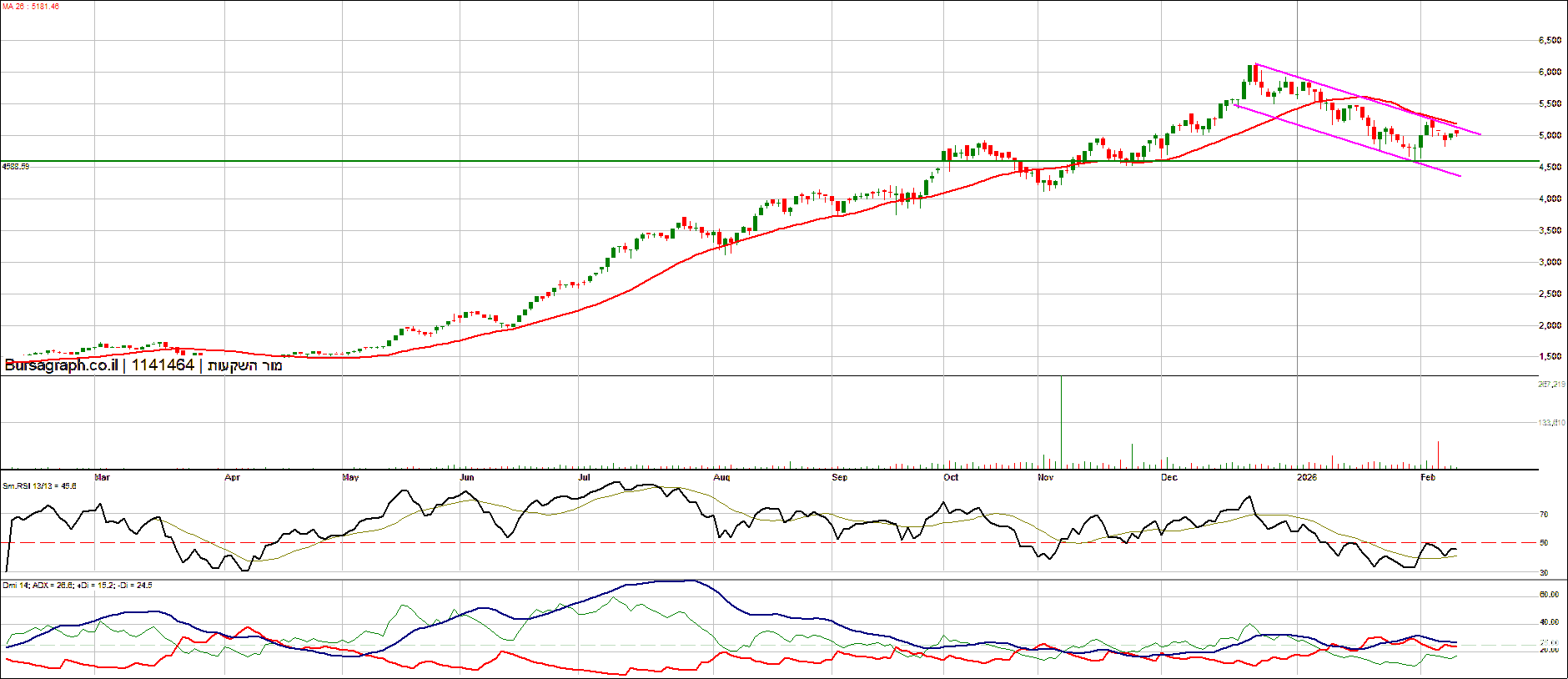Click the 4588.59 support level label
This screenshot has height=679, width=1568.
16,167
